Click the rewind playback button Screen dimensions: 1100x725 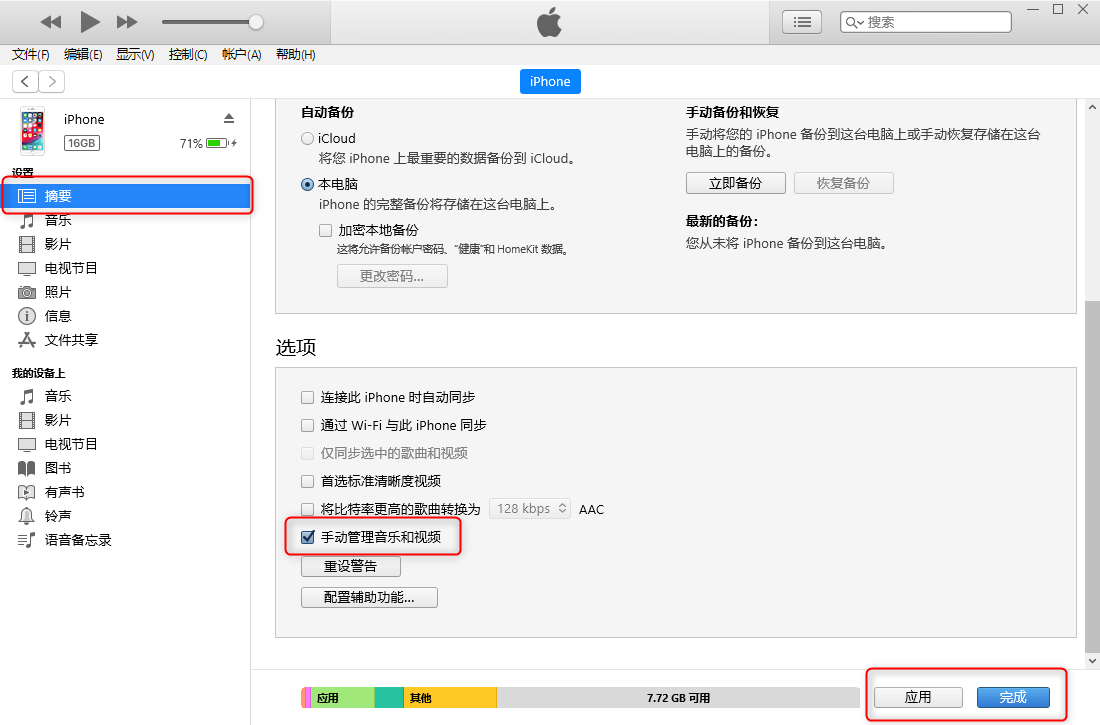51,22
